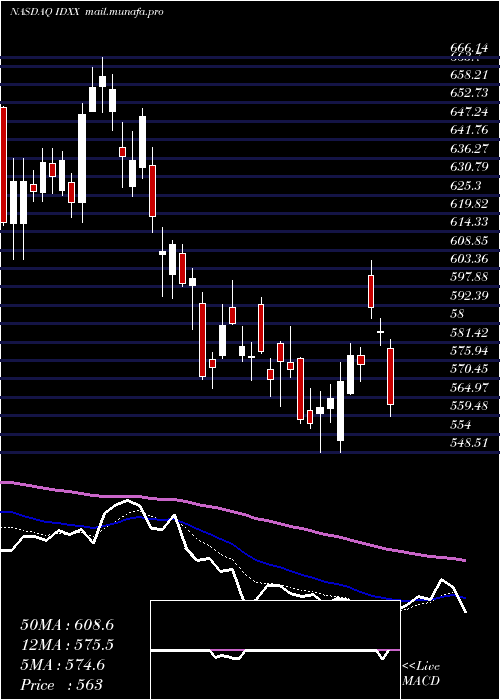Select the 570.45 price axis label
Viewport: 500px width, 700px height.
pos(469,369)
